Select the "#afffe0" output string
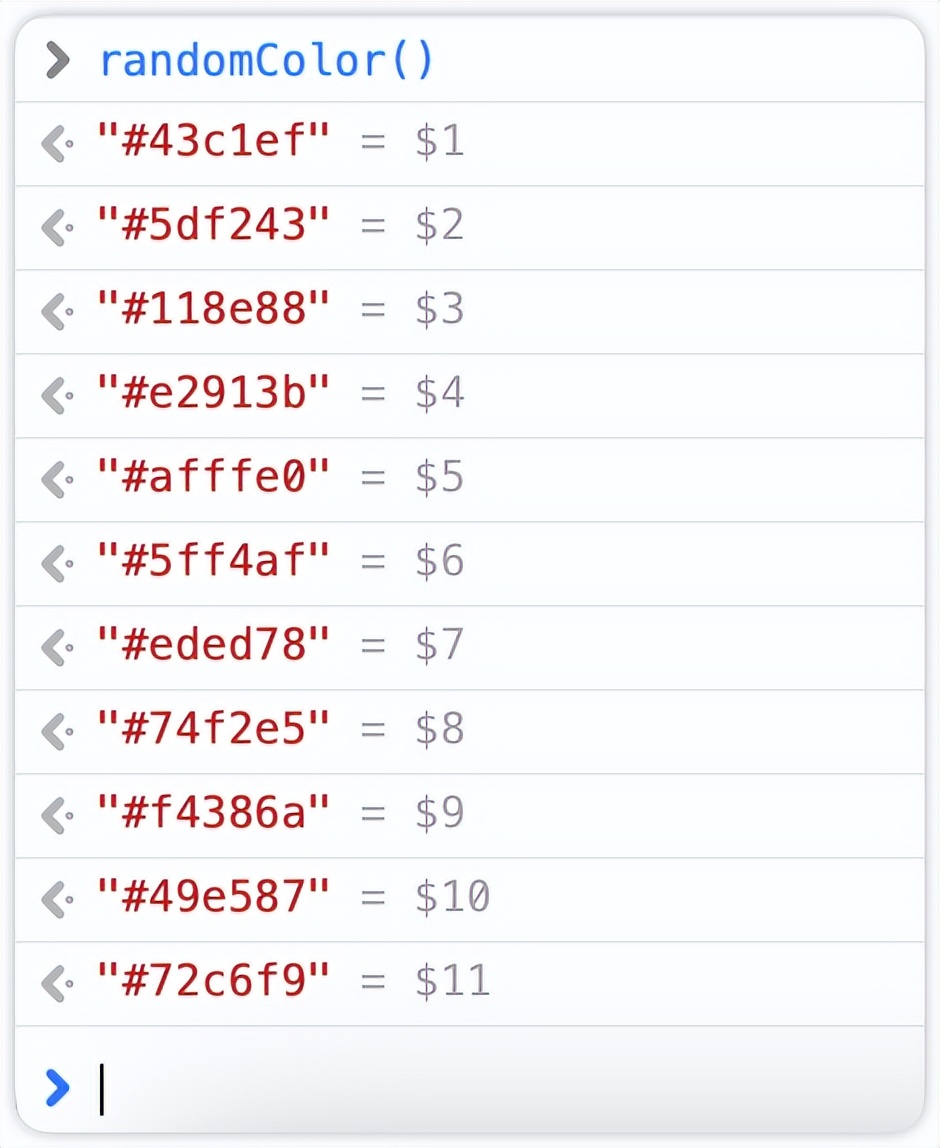This screenshot has width=940, height=1148. [213, 479]
